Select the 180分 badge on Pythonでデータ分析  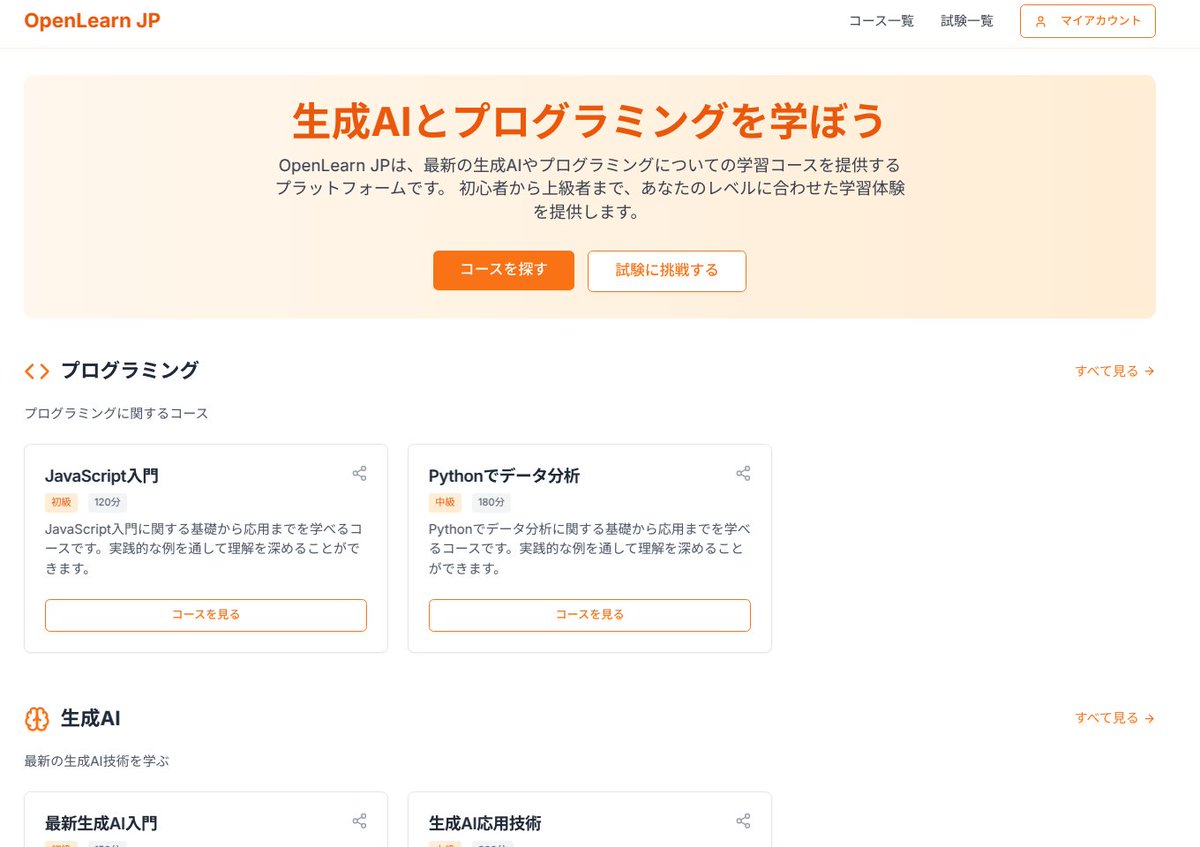[x=491, y=502]
